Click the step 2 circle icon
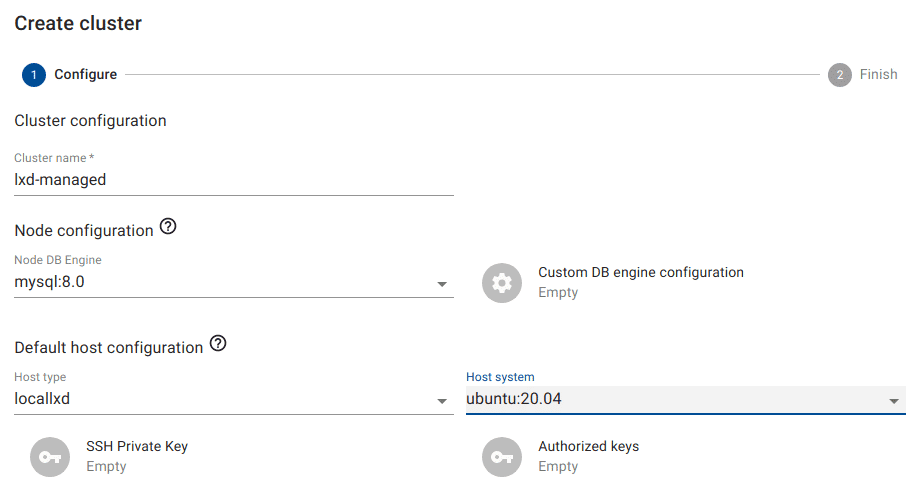This screenshot has width=923, height=493. point(840,75)
